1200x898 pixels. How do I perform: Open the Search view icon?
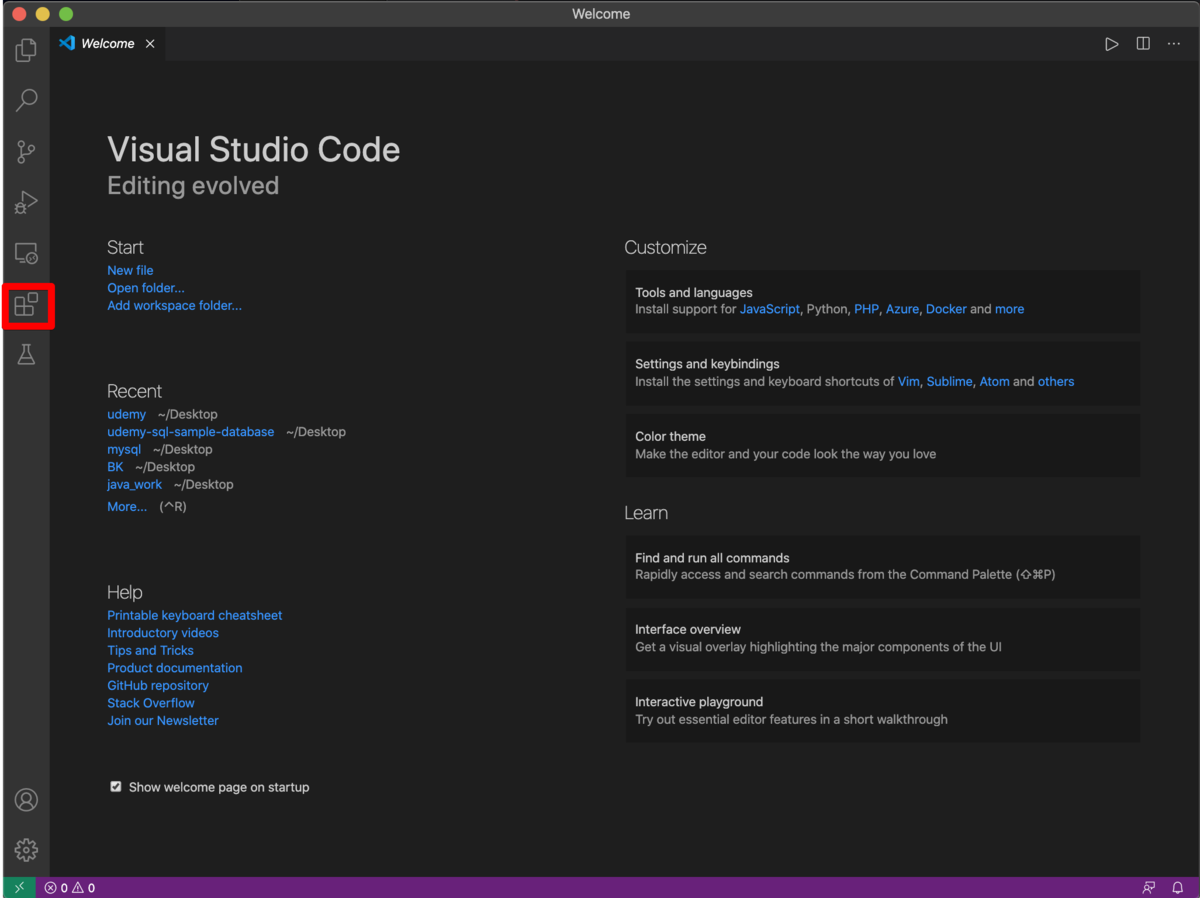coord(26,100)
